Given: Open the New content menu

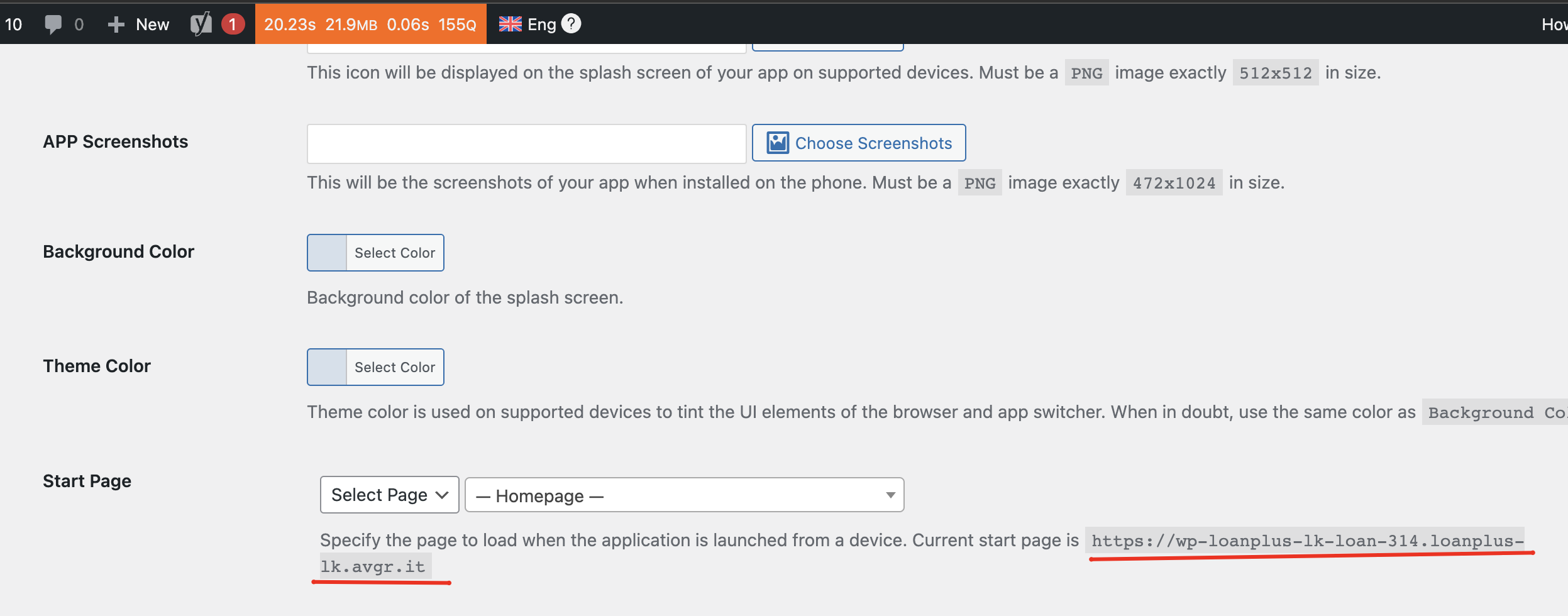Looking at the screenshot, I should [138, 25].
